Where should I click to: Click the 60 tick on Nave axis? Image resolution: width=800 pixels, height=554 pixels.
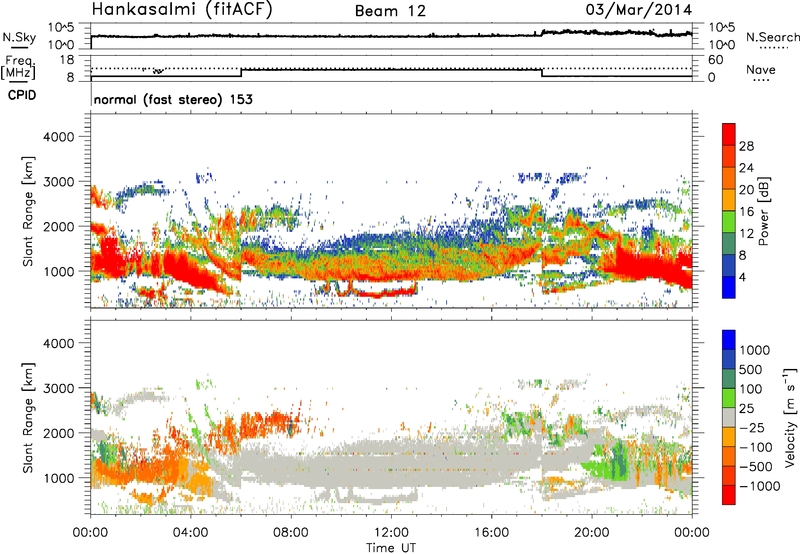pyautogui.click(x=715, y=60)
